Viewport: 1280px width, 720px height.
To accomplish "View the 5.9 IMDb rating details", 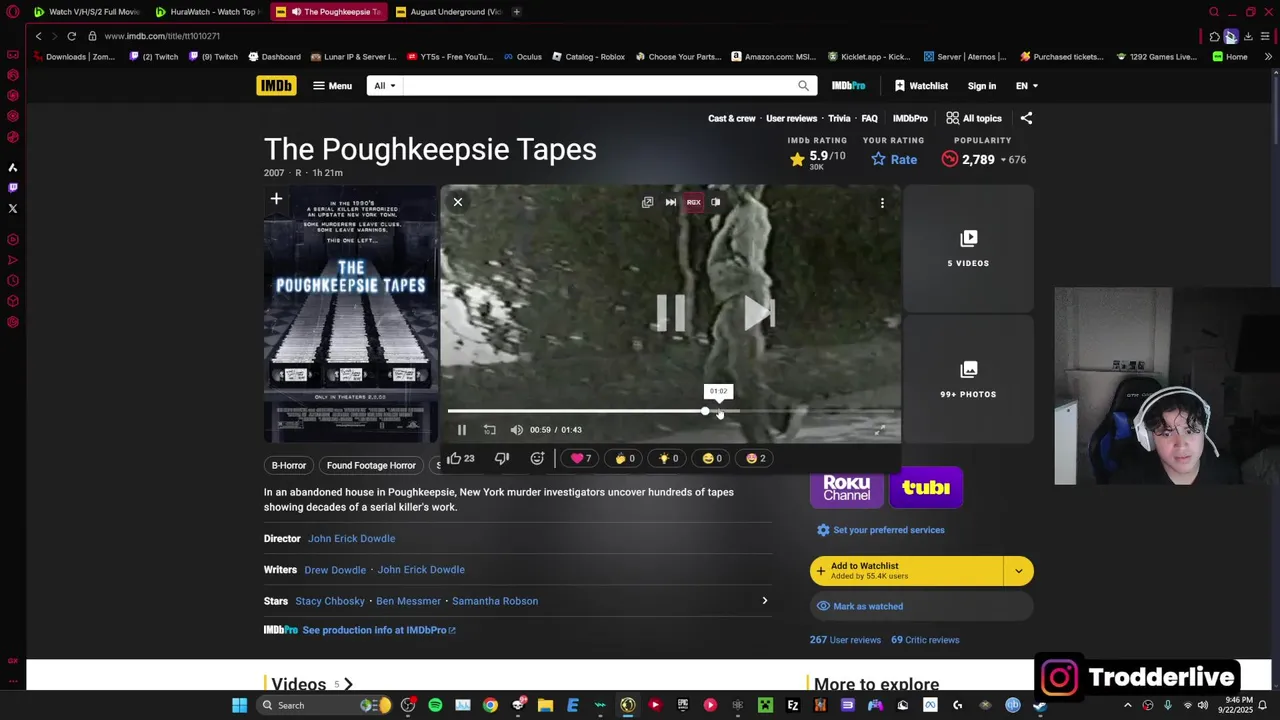I will [817, 159].
